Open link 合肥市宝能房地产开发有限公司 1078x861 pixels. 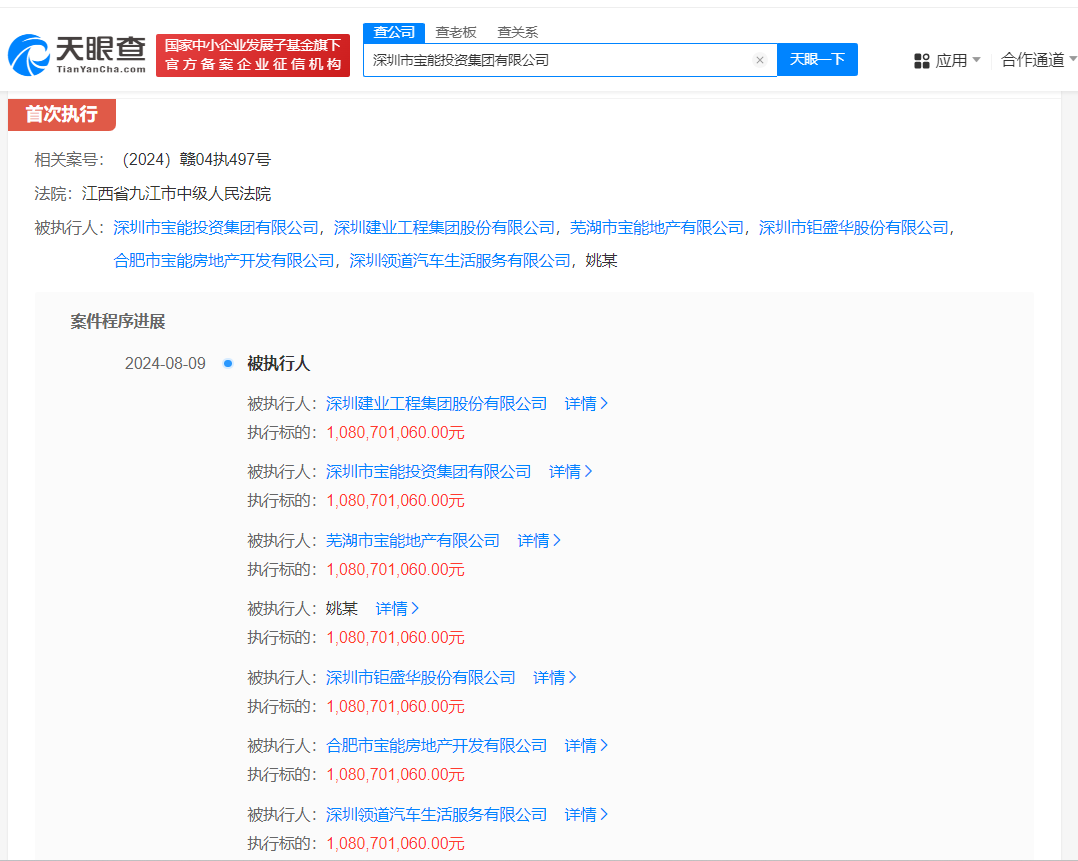[x=434, y=745]
